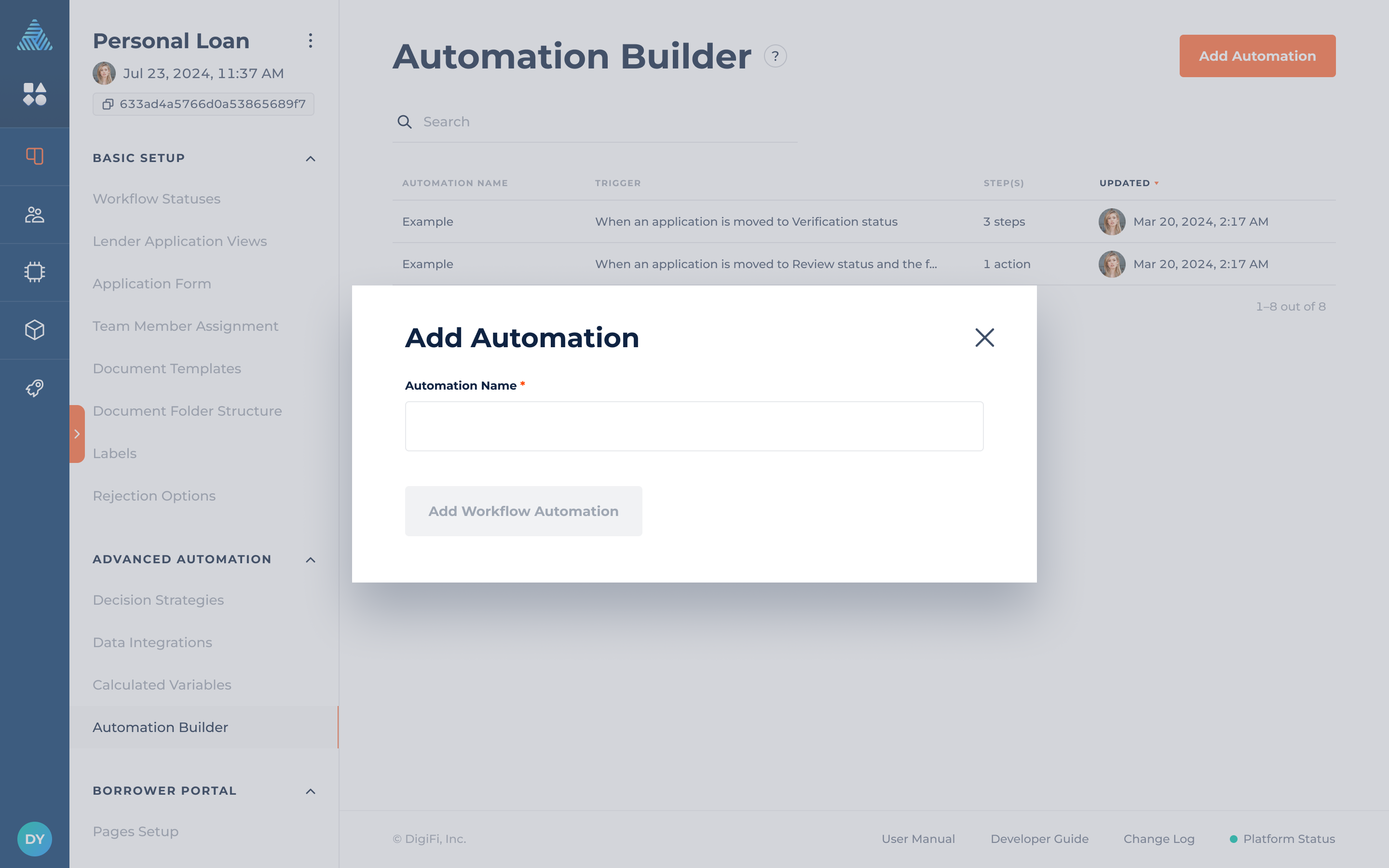Copy the ID using the copy icon
Viewport: 1389px width, 868px height.
[108, 104]
